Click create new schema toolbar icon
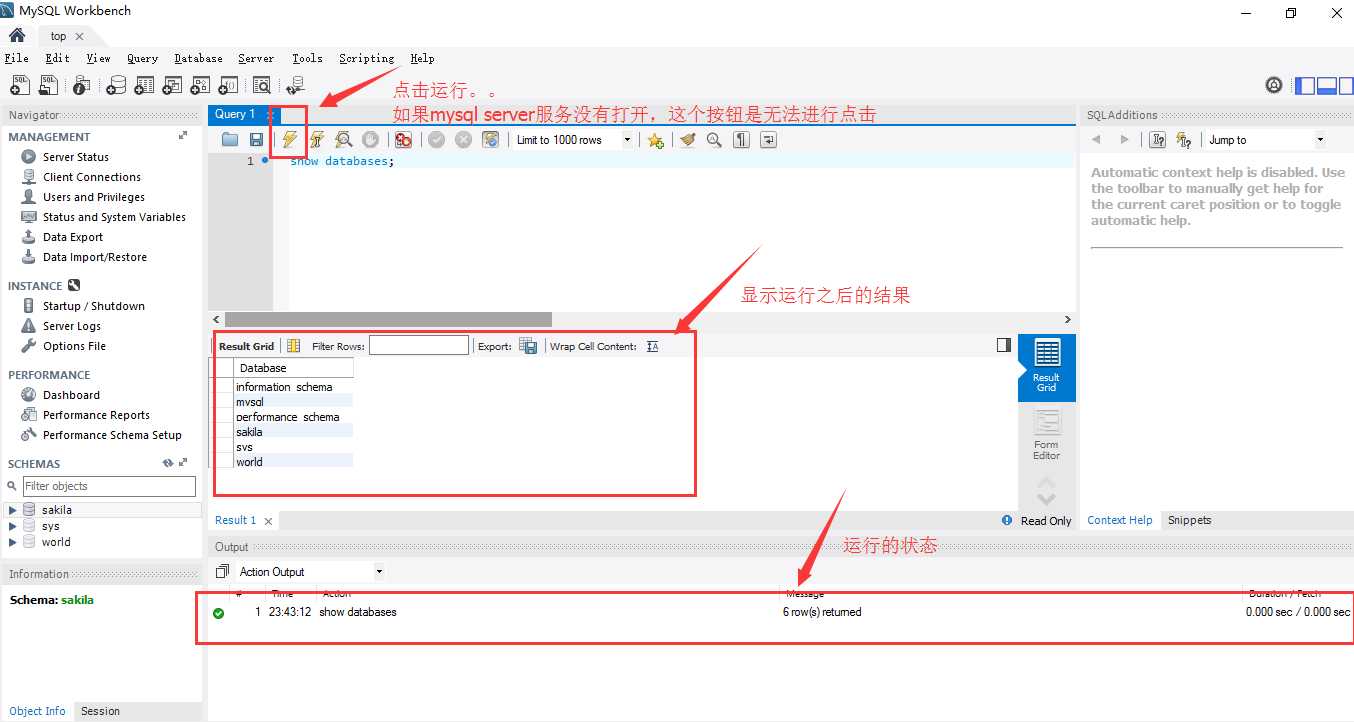1354x722 pixels. (x=117, y=86)
